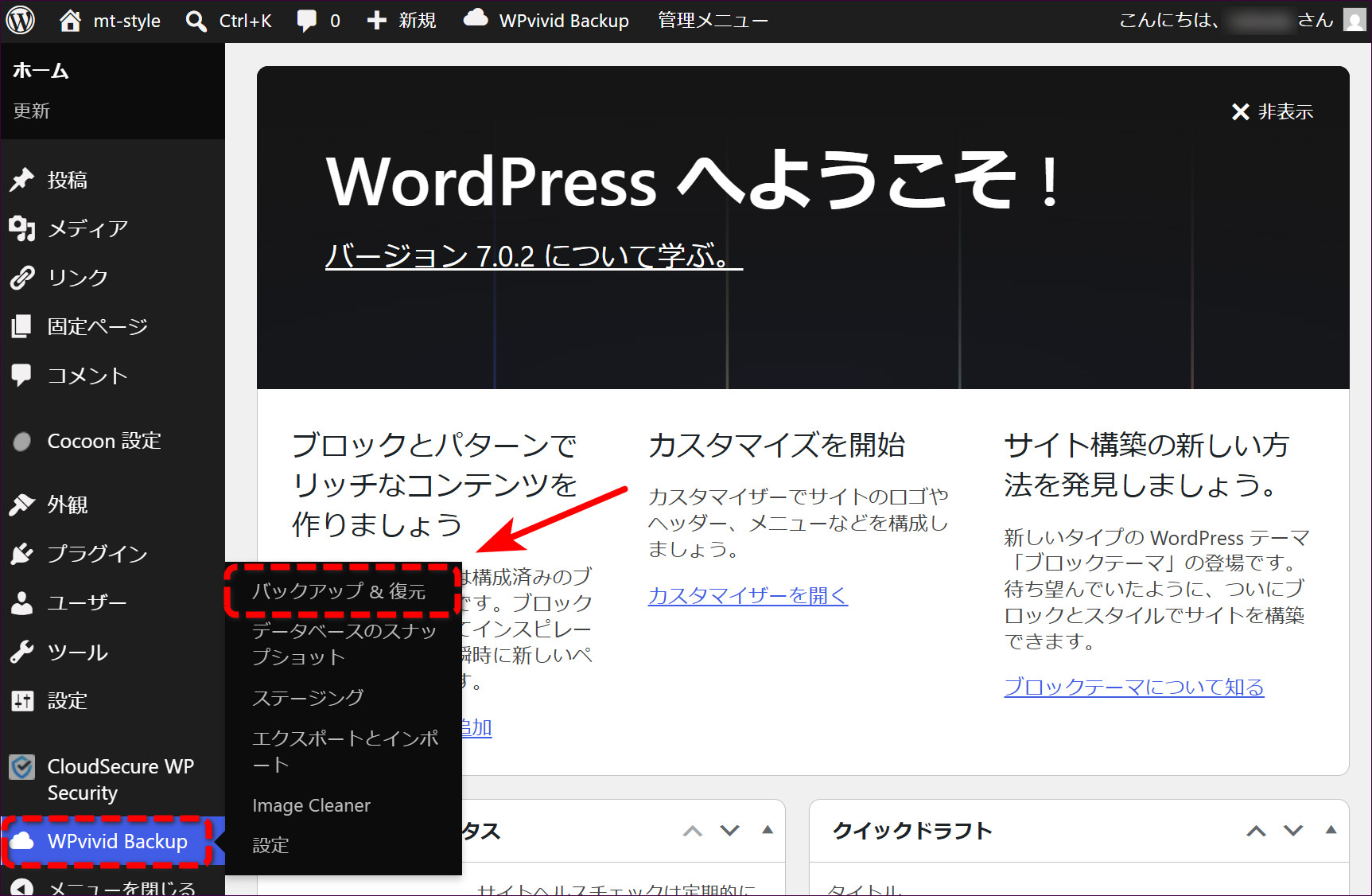Screen dimensions: 1372x896
Task: Open データベースのスナップショット submenu item
Action: tap(344, 644)
